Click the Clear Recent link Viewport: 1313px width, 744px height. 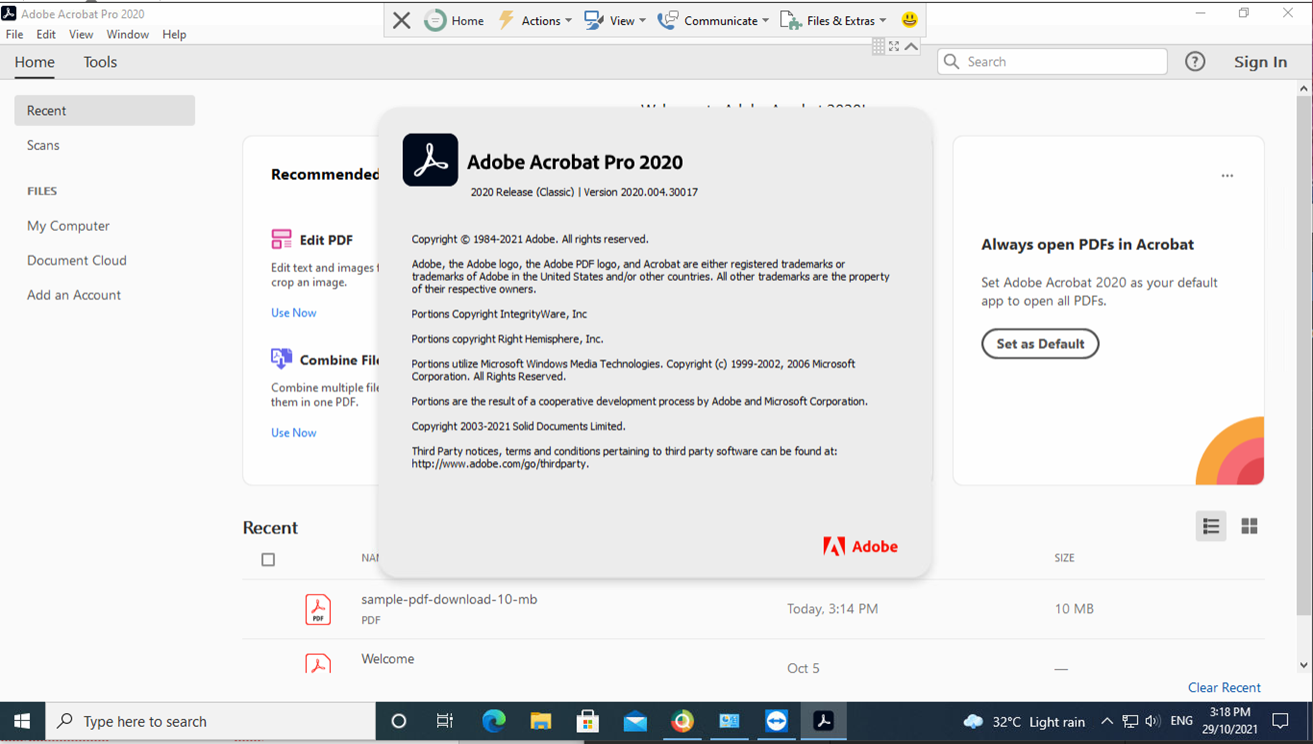[x=1224, y=687]
